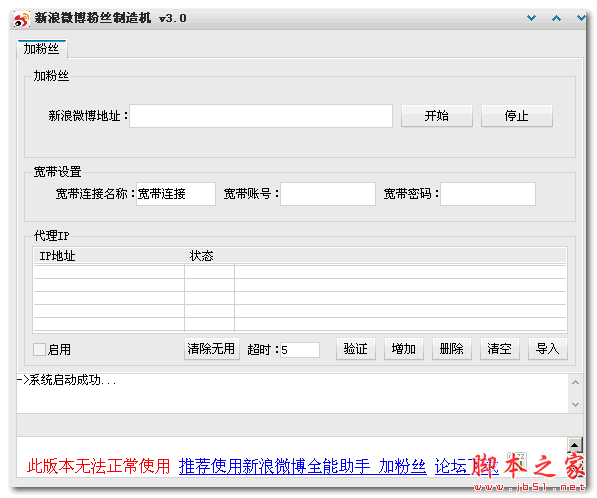
Task: Focus the 新浪微博地址 input field
Action: click(x=261, y=116)
